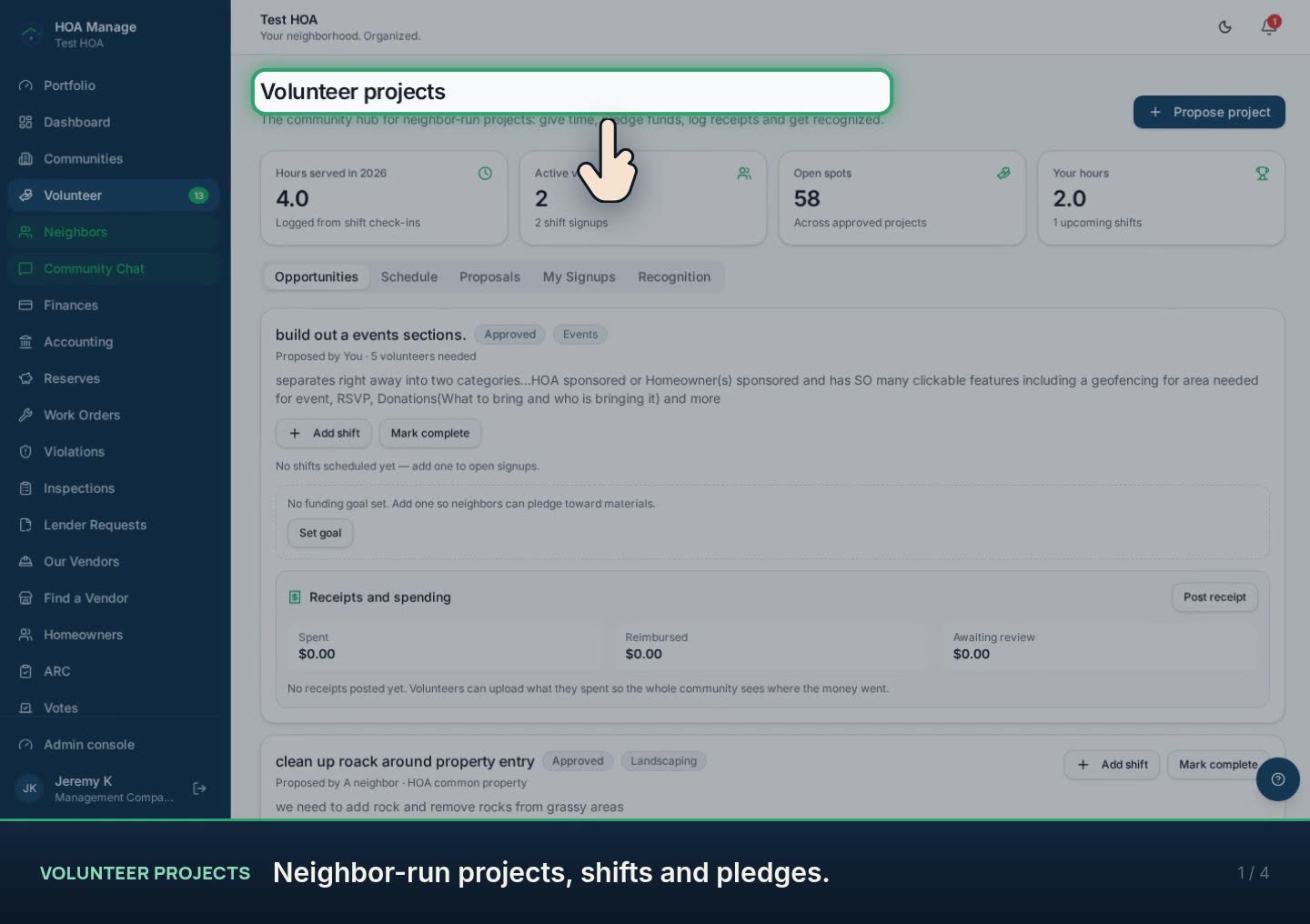This screenshot has height=924, width=1310.
Task: Mark events sections project complete
Action: [x=430, y=433]
